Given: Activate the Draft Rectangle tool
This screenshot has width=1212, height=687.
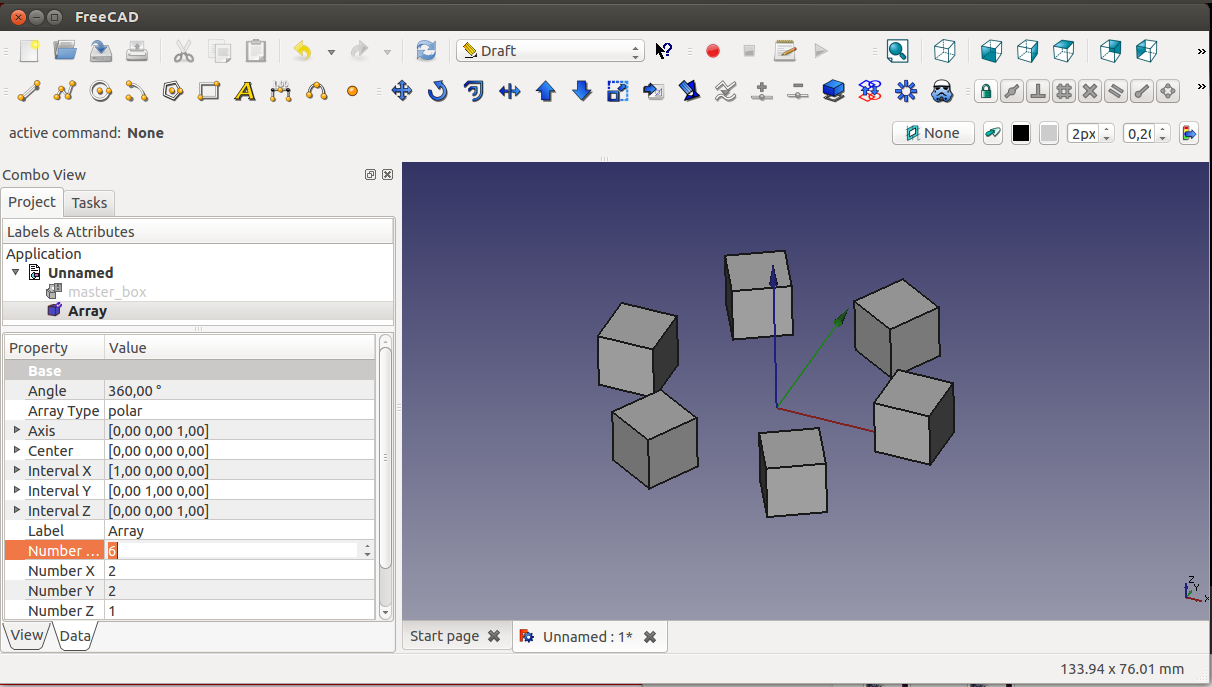Looking at the screenshot, I should [x=209, y=92].
